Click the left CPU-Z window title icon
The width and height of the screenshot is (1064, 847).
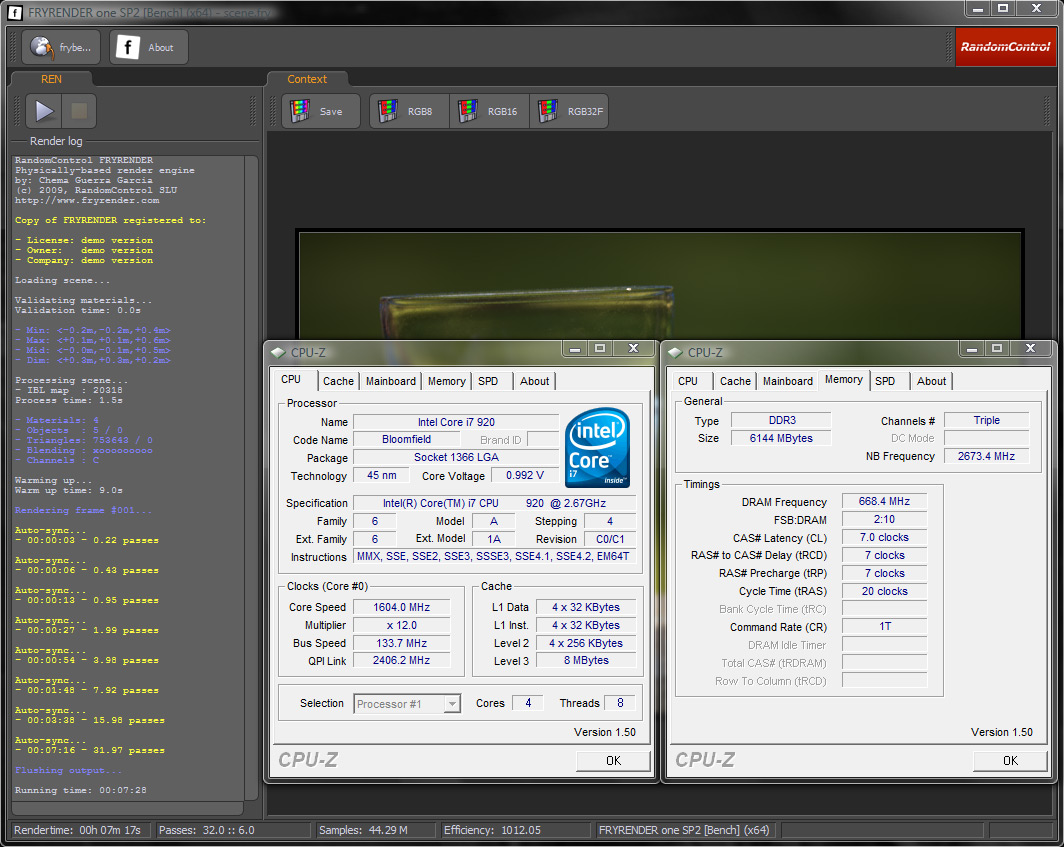click(278, 352)
